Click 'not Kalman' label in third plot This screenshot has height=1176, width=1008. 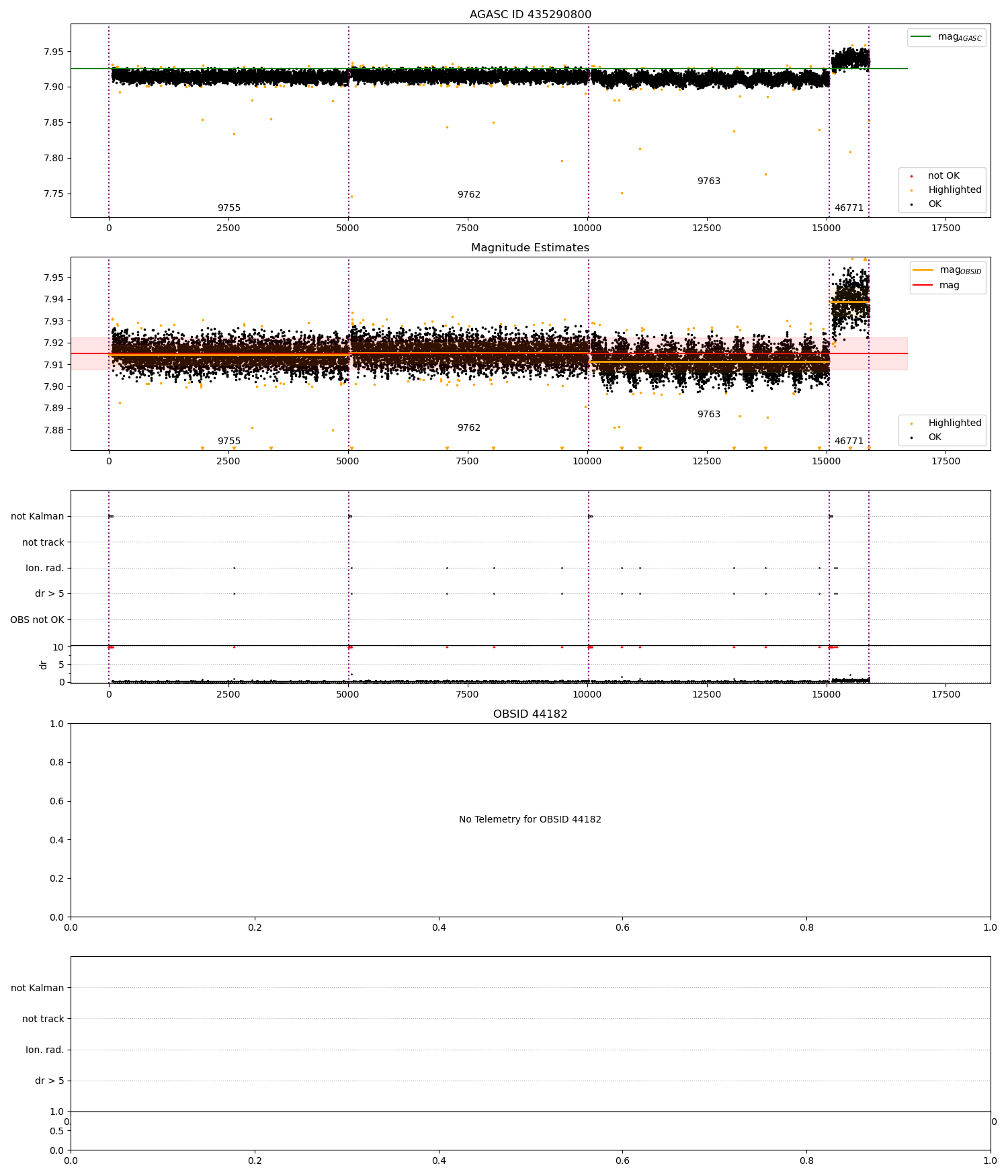(38, 517)
